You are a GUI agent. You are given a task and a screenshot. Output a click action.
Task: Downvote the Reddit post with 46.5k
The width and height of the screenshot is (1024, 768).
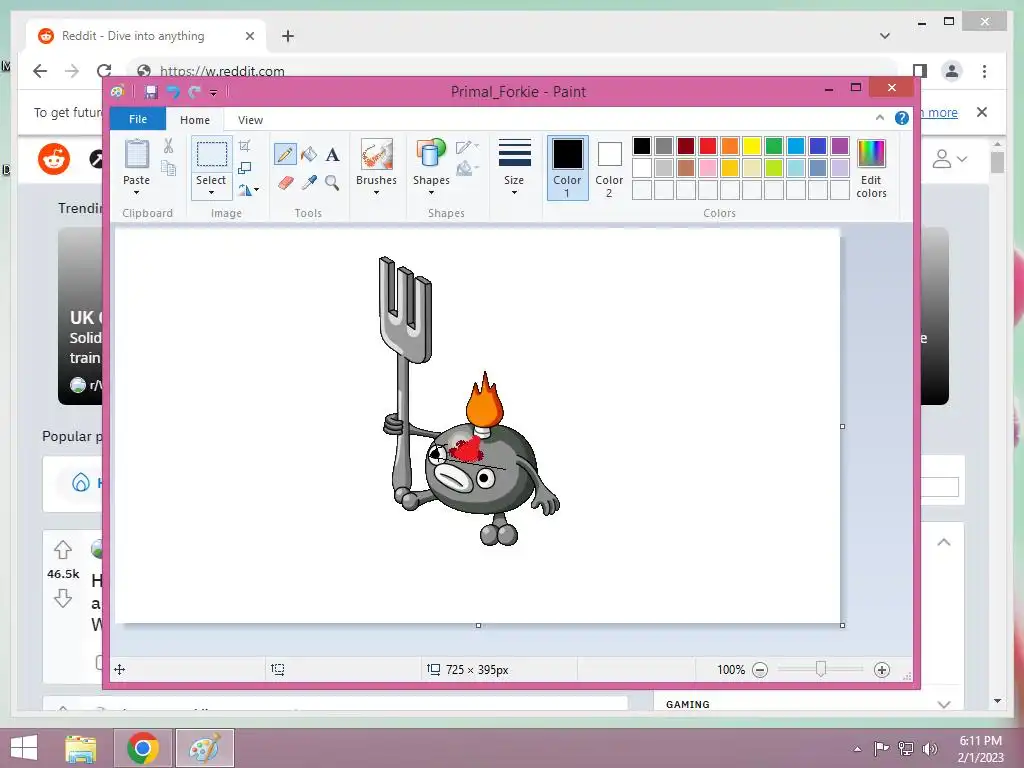pyautogui.click(x=63, y=598)
